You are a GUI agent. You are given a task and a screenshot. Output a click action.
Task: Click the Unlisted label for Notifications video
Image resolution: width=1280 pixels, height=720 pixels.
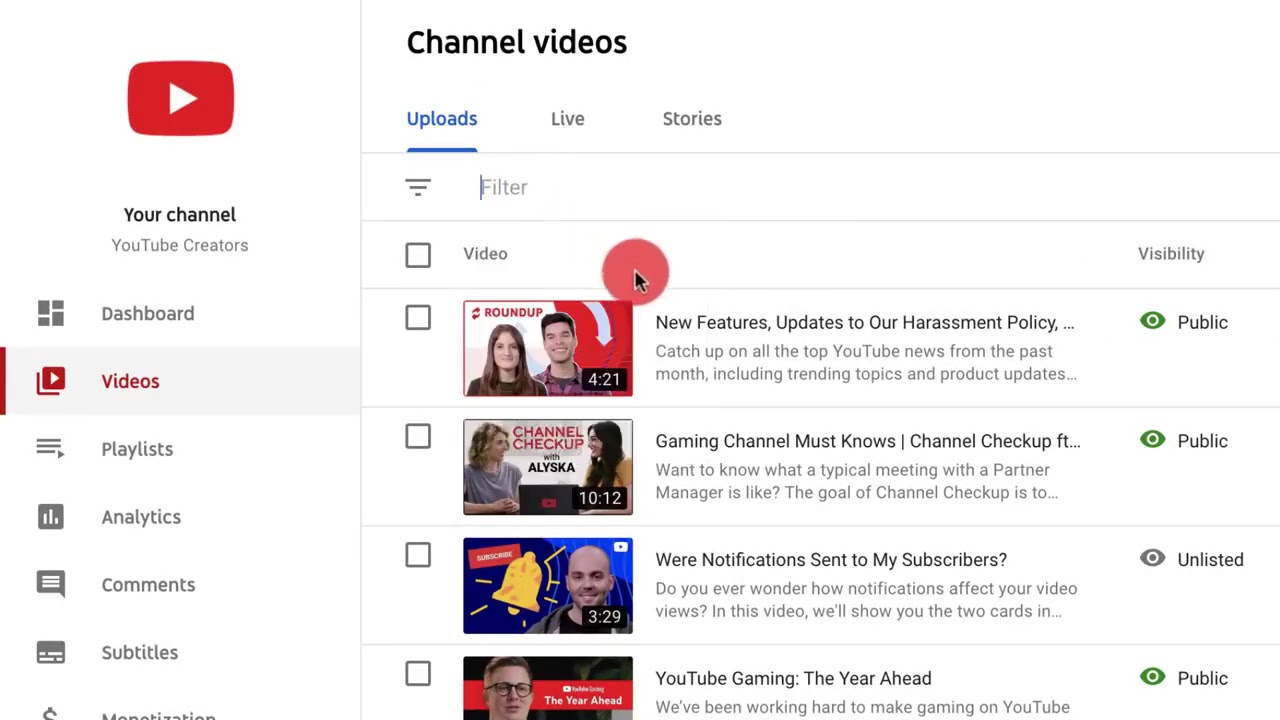click(x=1210, y=560)
